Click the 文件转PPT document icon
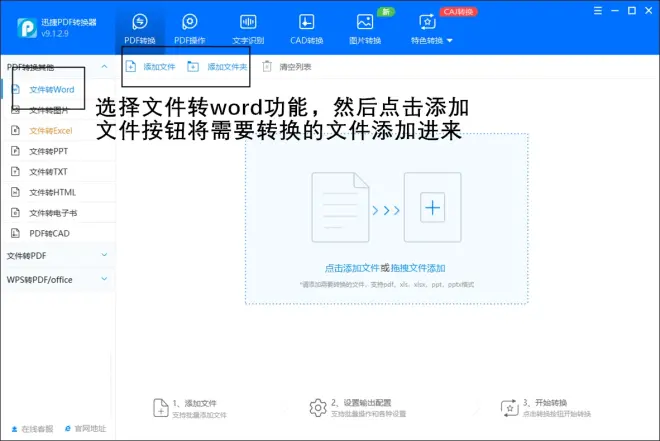The height and width of the screenshot is (441, 660). pos(15,151)
